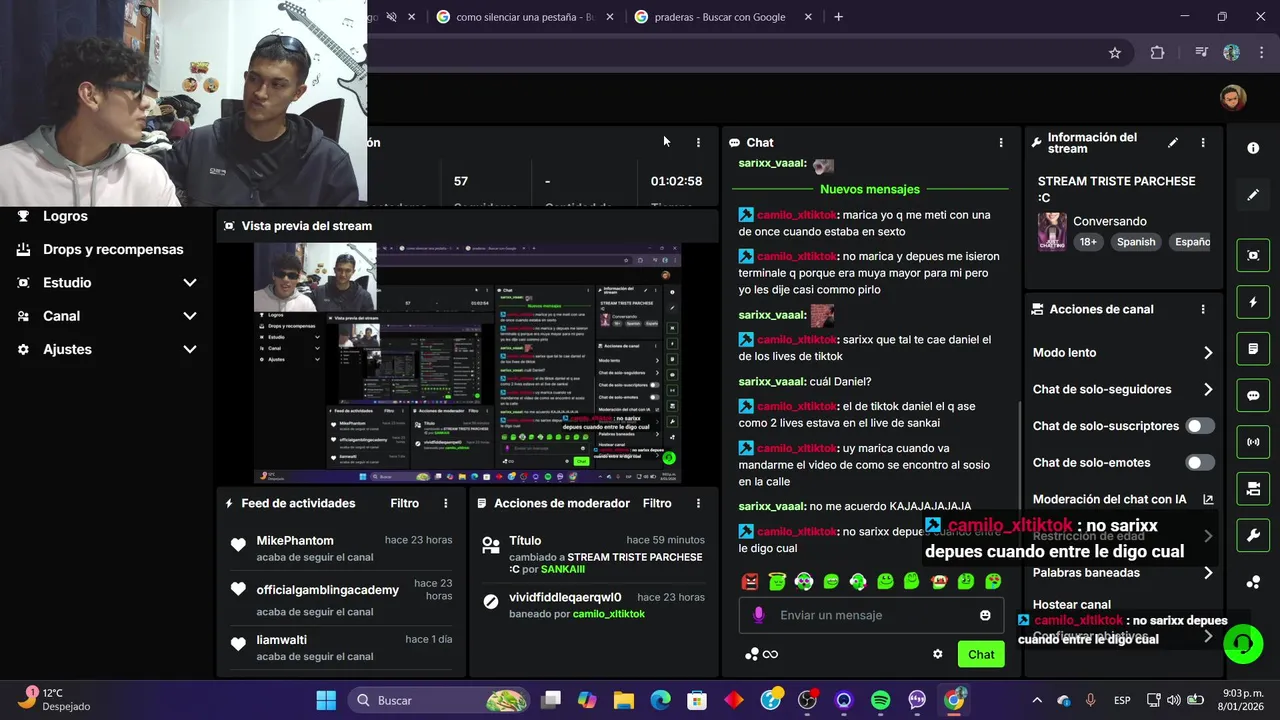The height and width of the screenshot is (720, 1280).
Task: Click the red angry emote
Action: click(x=750, y=581)
